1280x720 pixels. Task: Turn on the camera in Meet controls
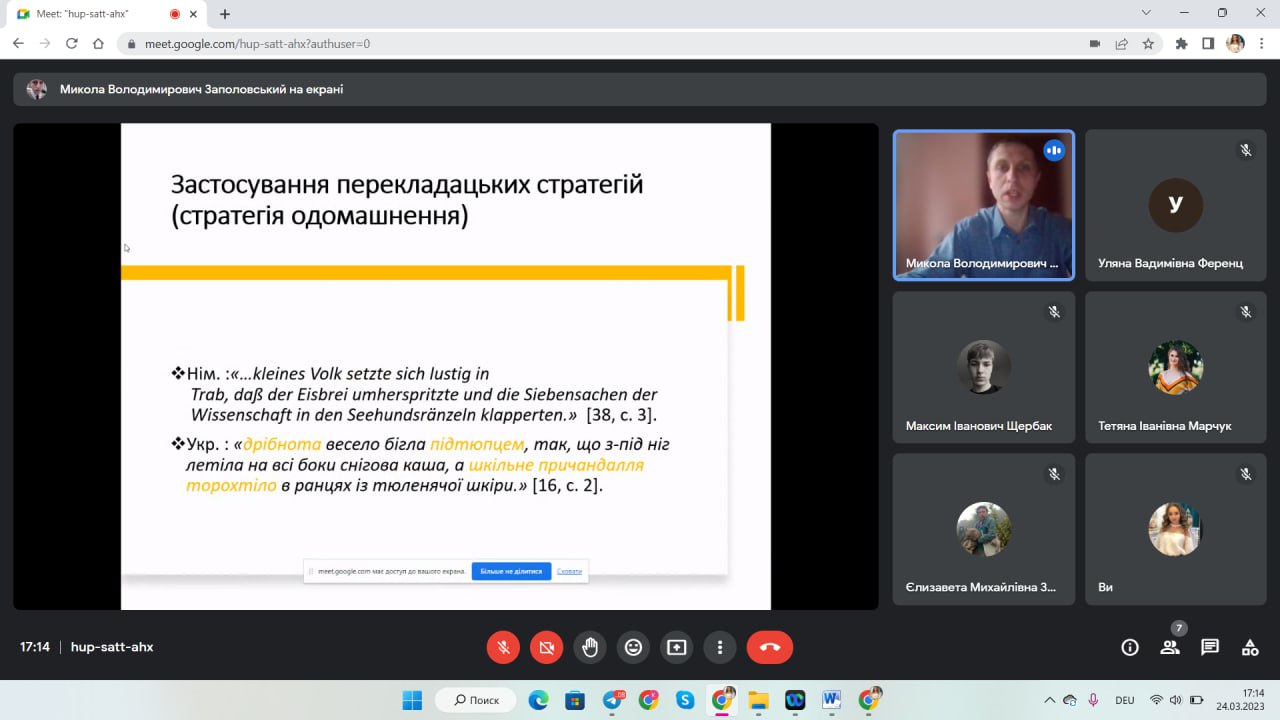tap(547, 647)
